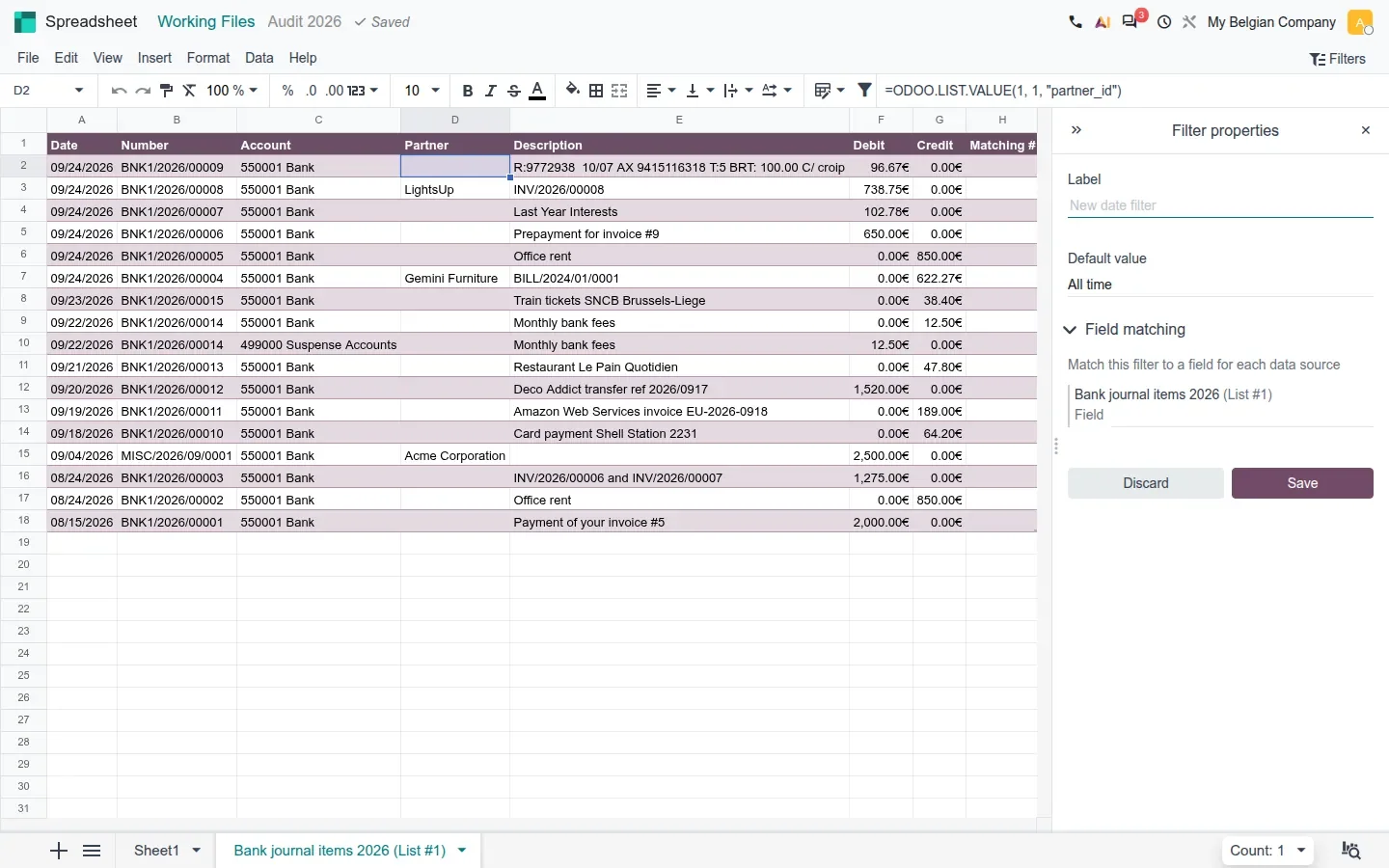This screenshot has width=1389, height=868.
Task: Open the Default value All time selector
Action: 1220,285
